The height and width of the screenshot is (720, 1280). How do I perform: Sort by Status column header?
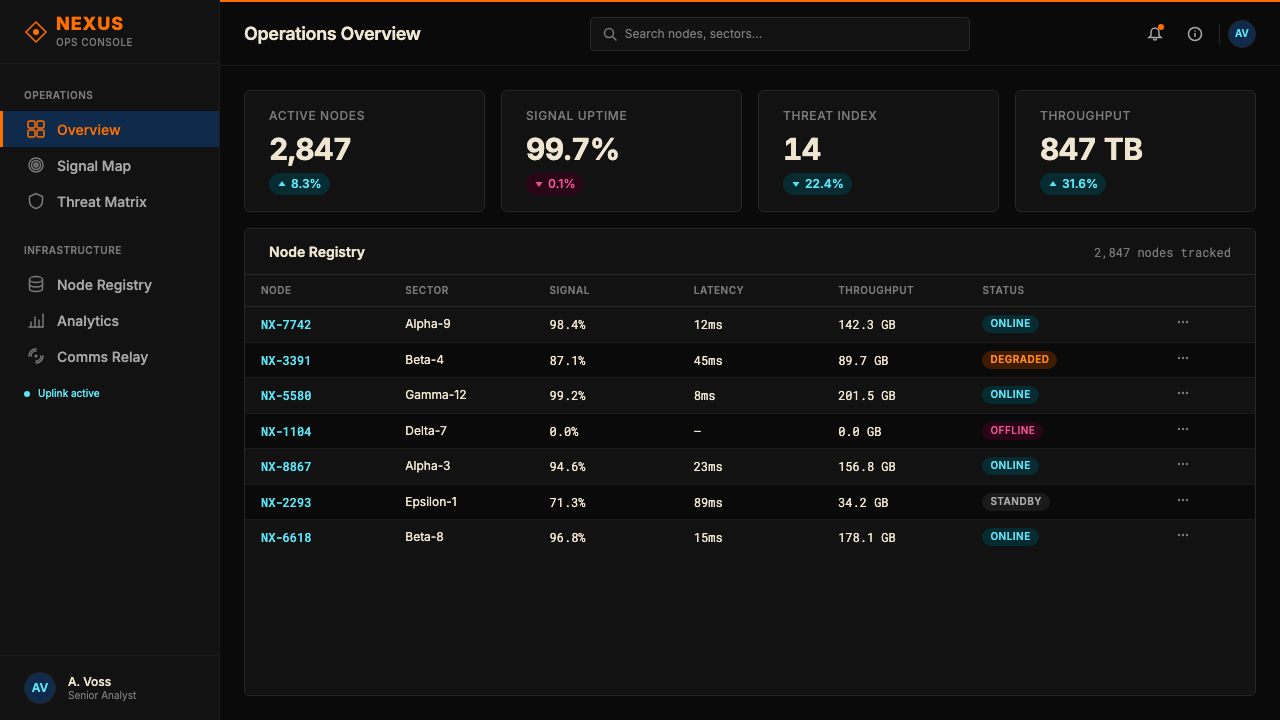point(1003,290)
